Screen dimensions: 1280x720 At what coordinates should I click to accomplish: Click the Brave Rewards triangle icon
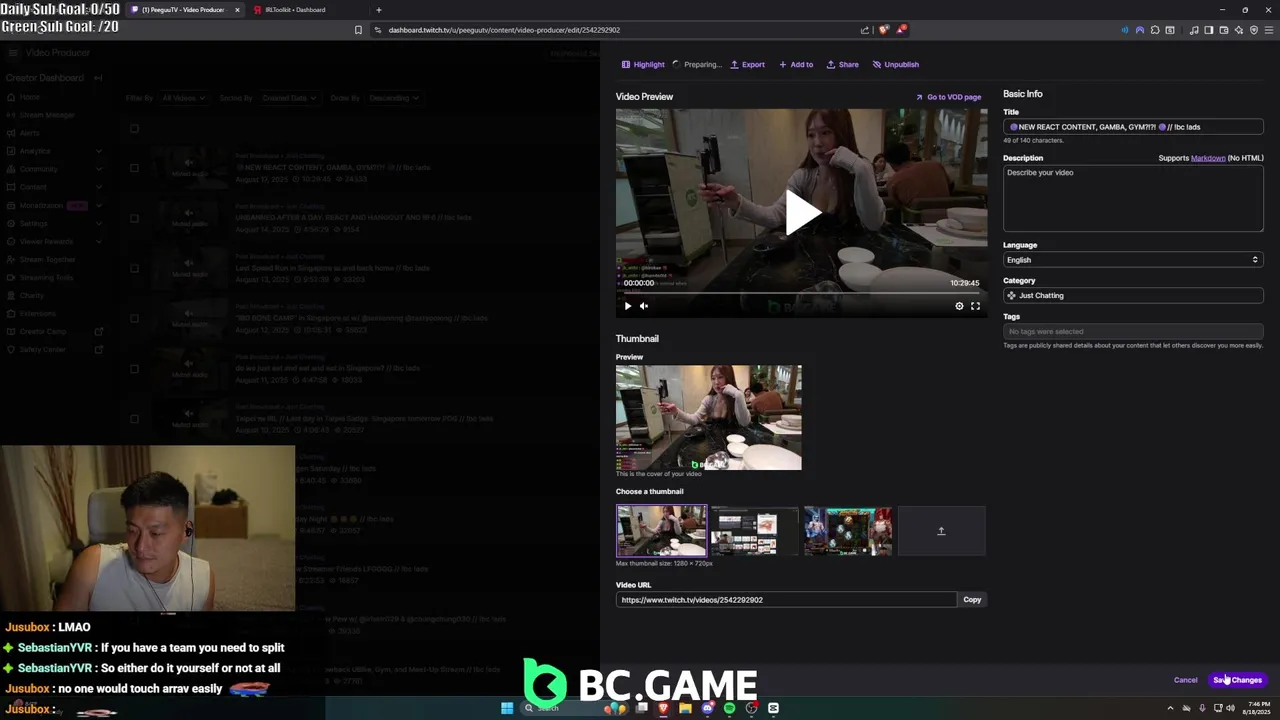(x=901, y=30)
